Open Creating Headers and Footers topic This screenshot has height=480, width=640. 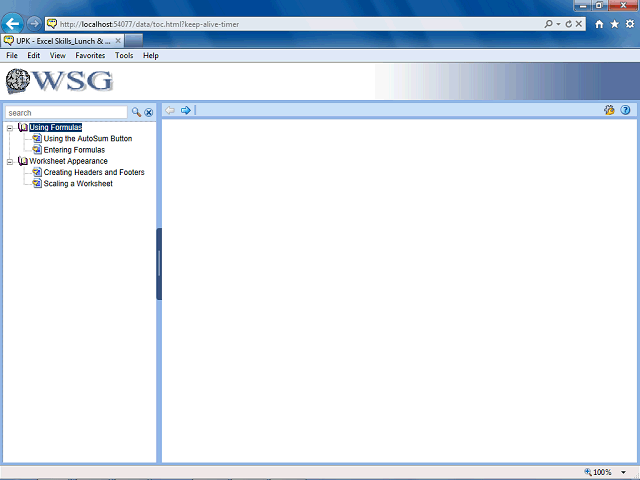coord(94,172)
